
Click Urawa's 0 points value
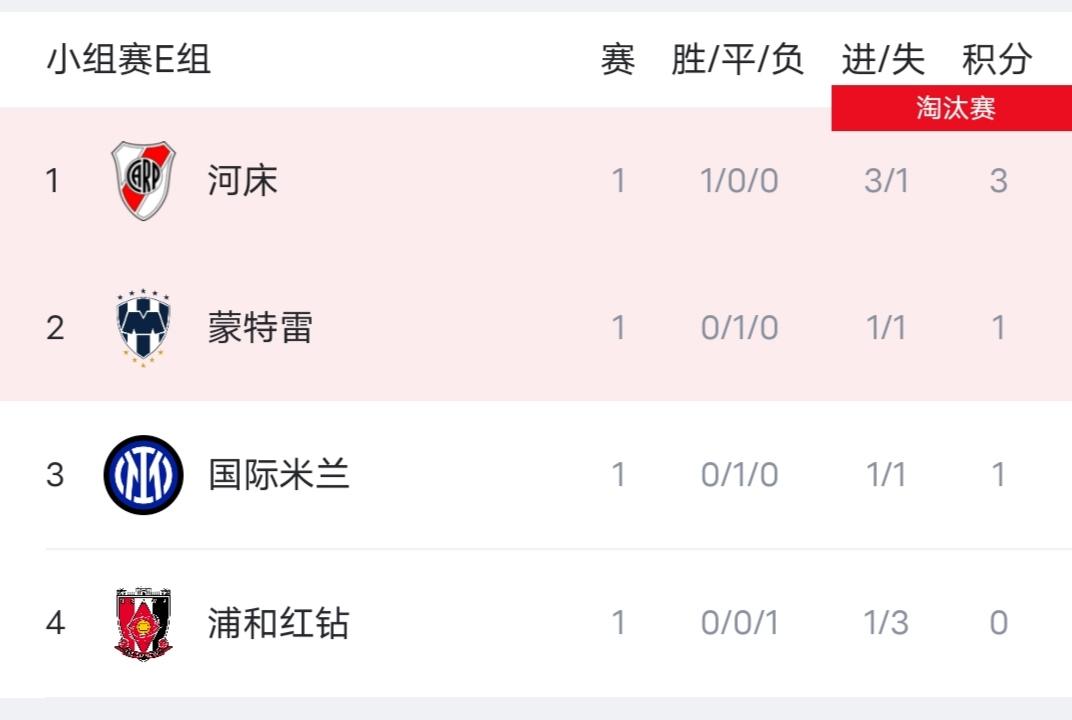click(999, 623)
